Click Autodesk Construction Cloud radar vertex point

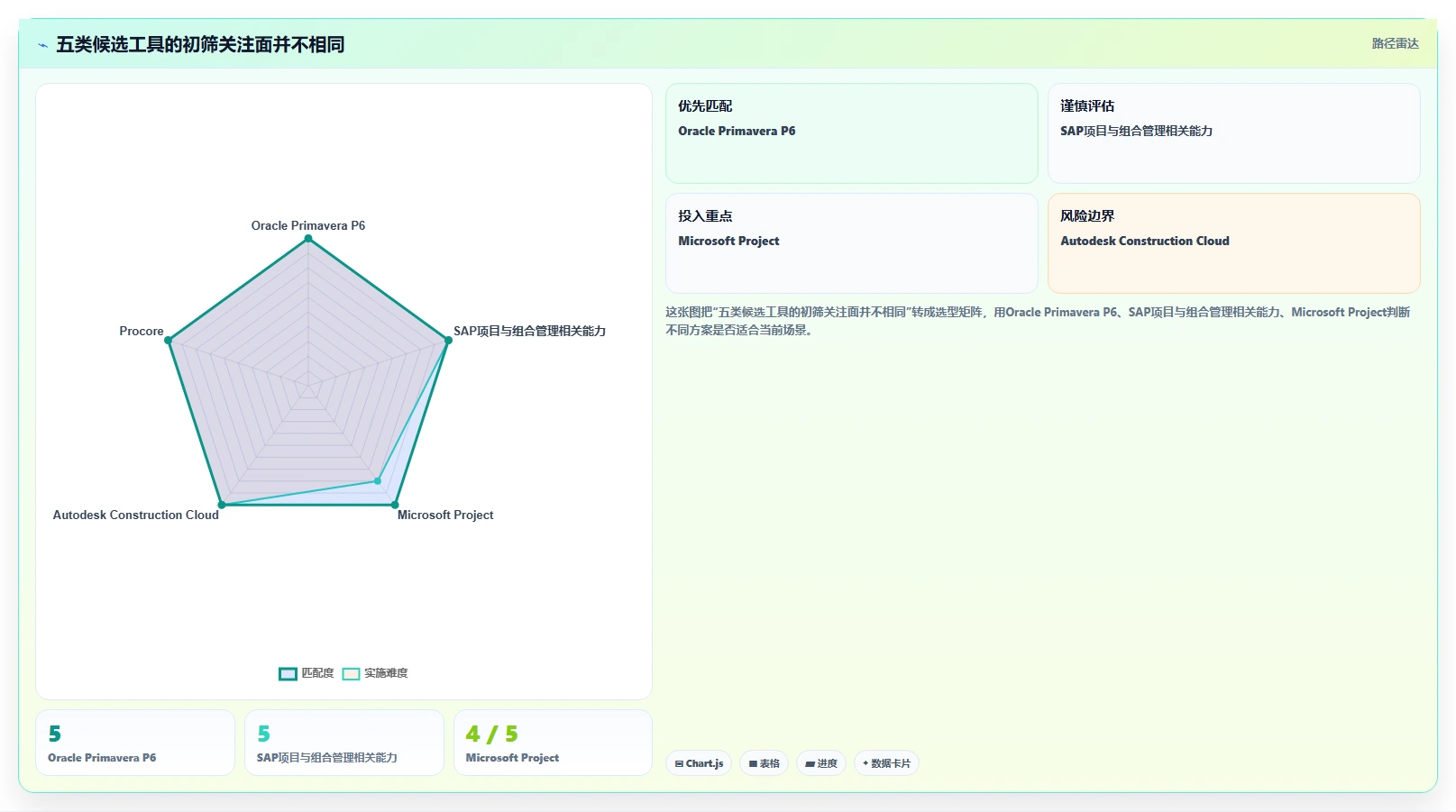click(x=222, y=505)
